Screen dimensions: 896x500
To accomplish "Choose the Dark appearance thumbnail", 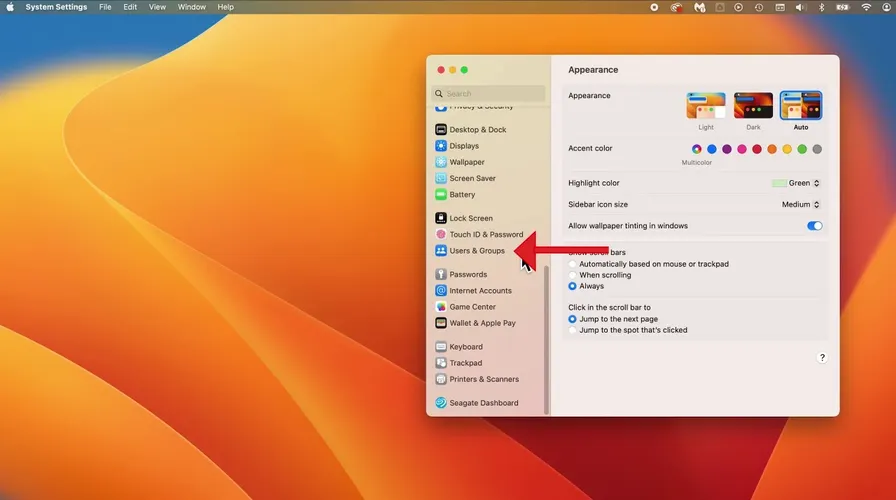I will [753, 106].
